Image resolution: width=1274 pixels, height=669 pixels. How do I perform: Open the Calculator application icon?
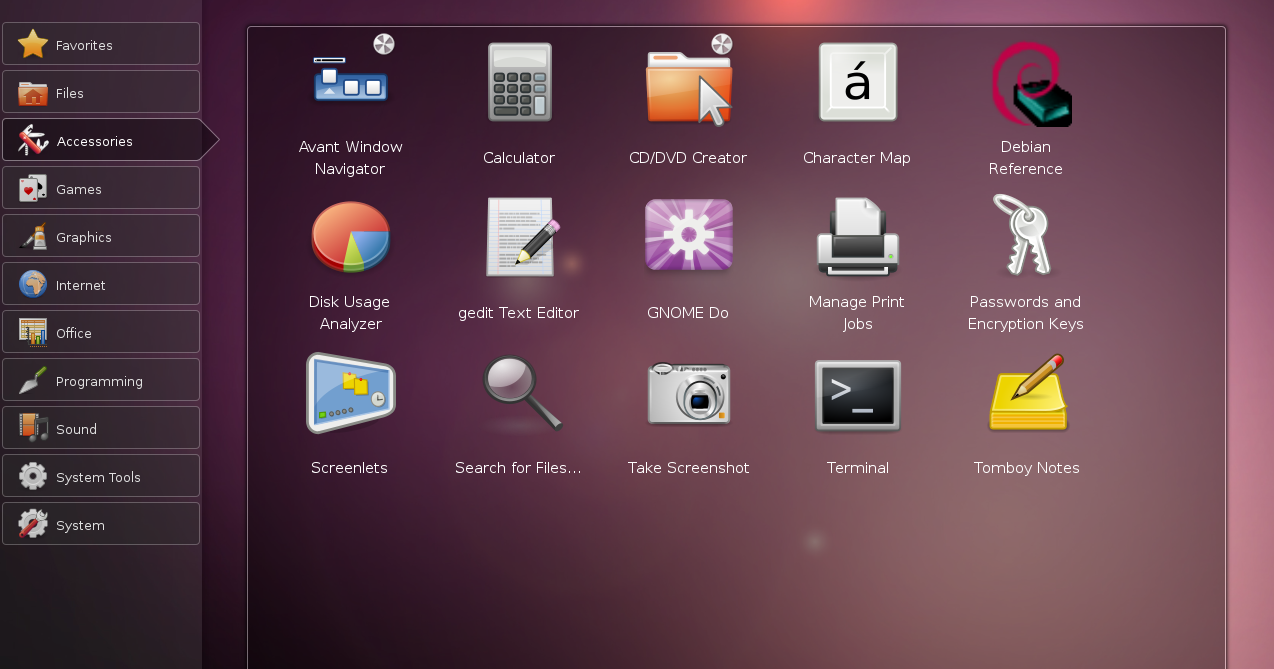click(519, 83)
